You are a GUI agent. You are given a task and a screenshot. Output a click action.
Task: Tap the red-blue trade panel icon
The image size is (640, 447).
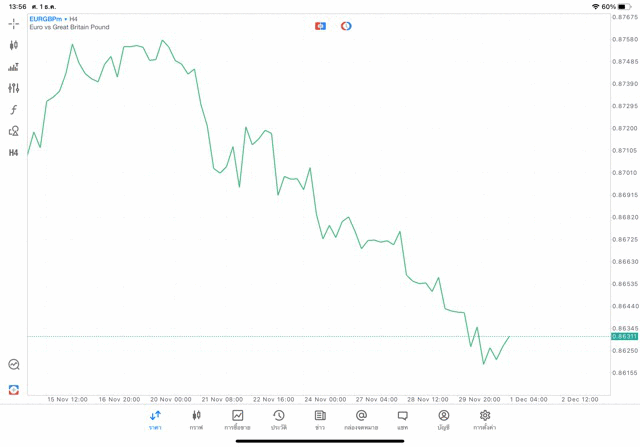320,26
